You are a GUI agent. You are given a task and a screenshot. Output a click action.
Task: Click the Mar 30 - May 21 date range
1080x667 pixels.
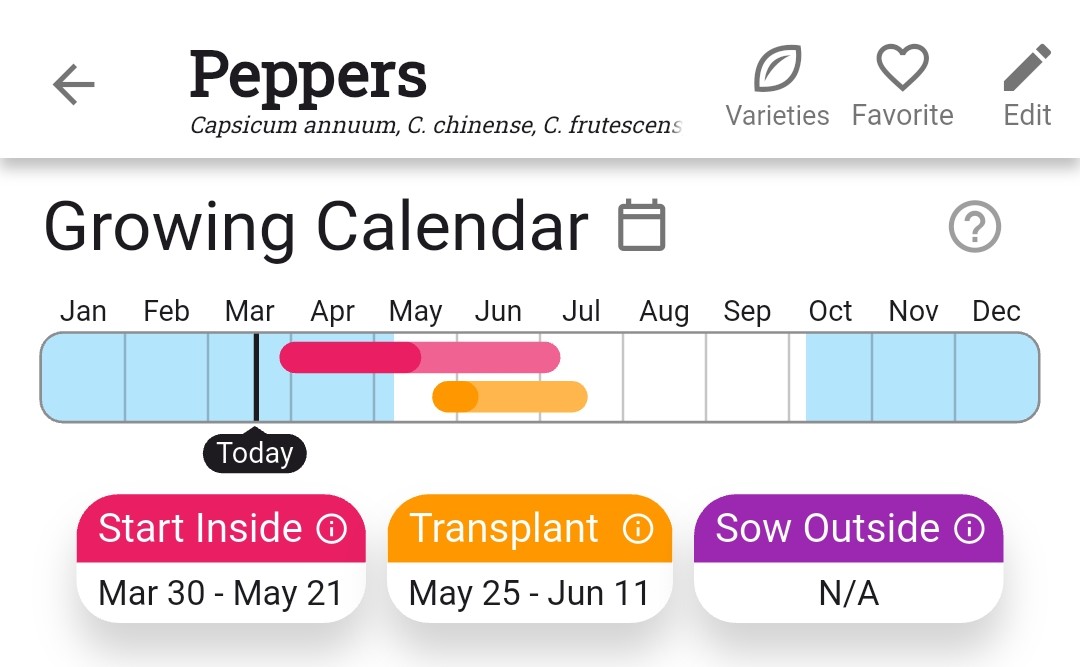point(220,592)
